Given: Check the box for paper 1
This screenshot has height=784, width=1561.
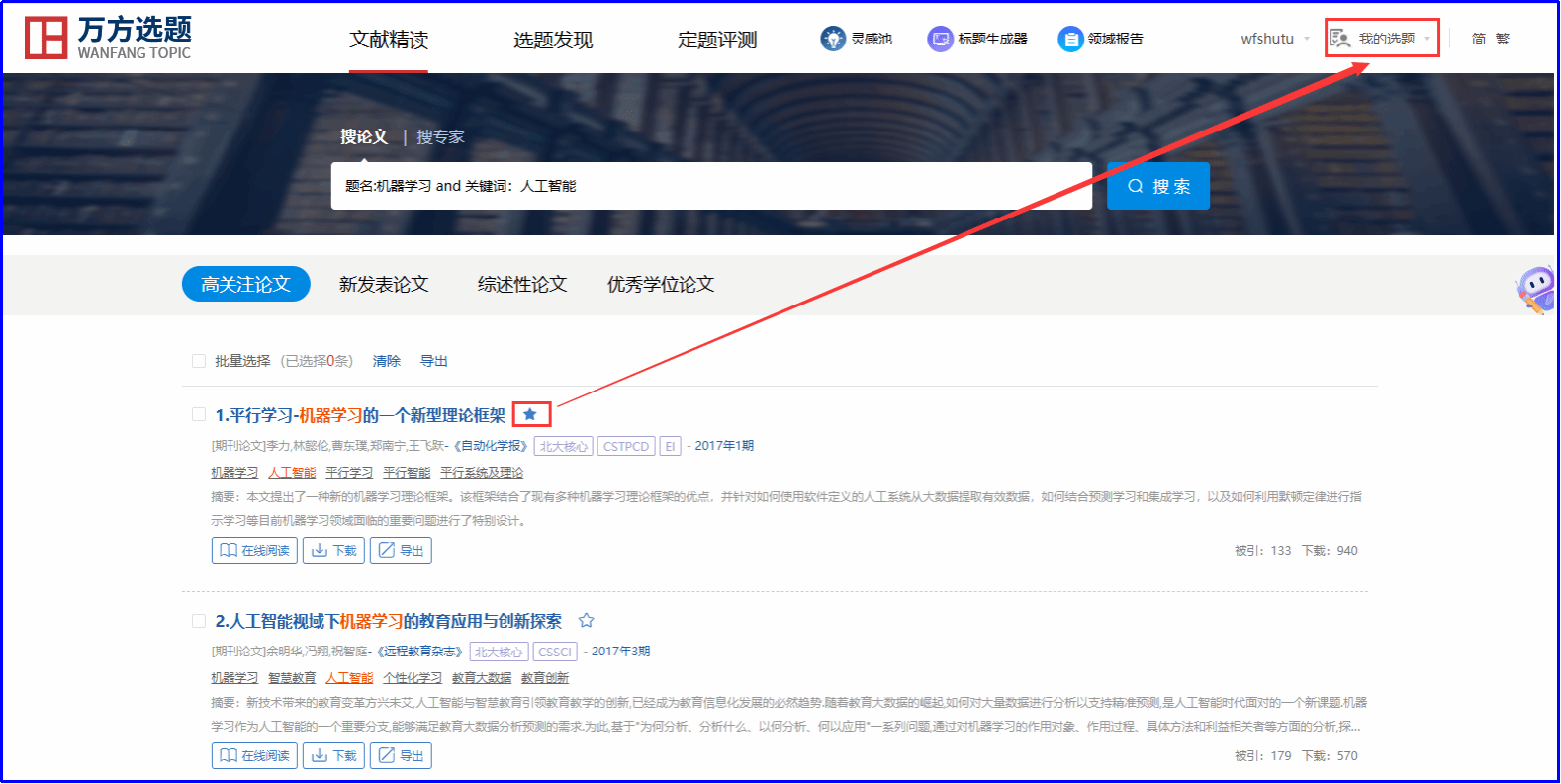Looking at the screenshot, I should 199,414.
